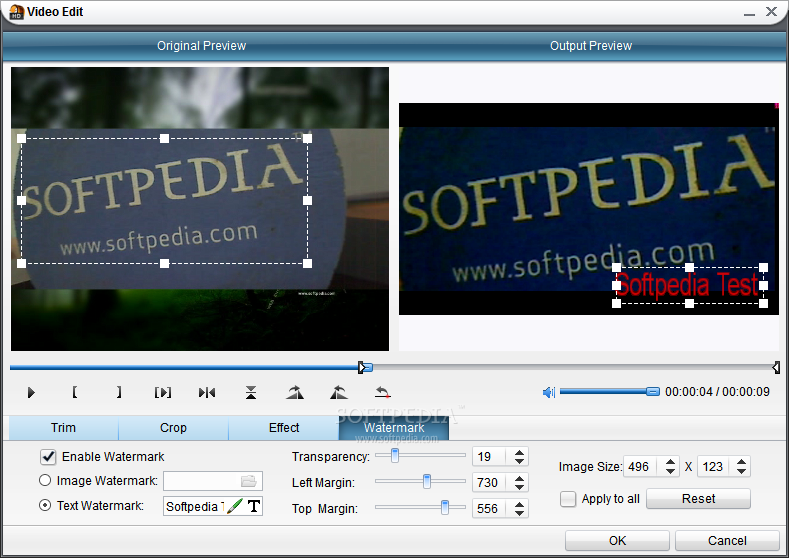Click the Left Margin slider handle
Image resolution: width=789 pixels, height=558 pixels.
[x=427, y=482]
